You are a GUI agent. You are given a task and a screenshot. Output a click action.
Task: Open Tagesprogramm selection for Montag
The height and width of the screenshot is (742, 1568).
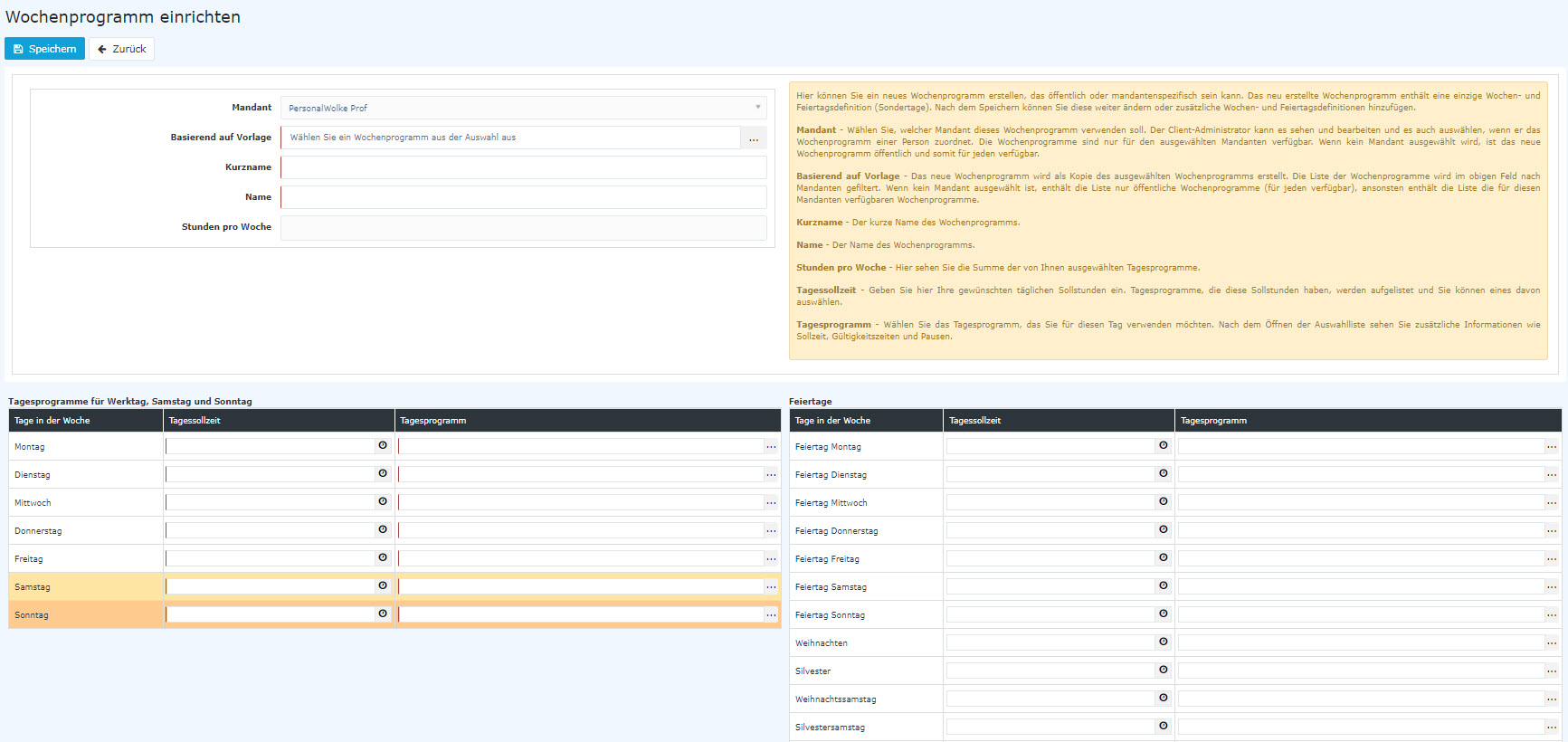(771, 446)
